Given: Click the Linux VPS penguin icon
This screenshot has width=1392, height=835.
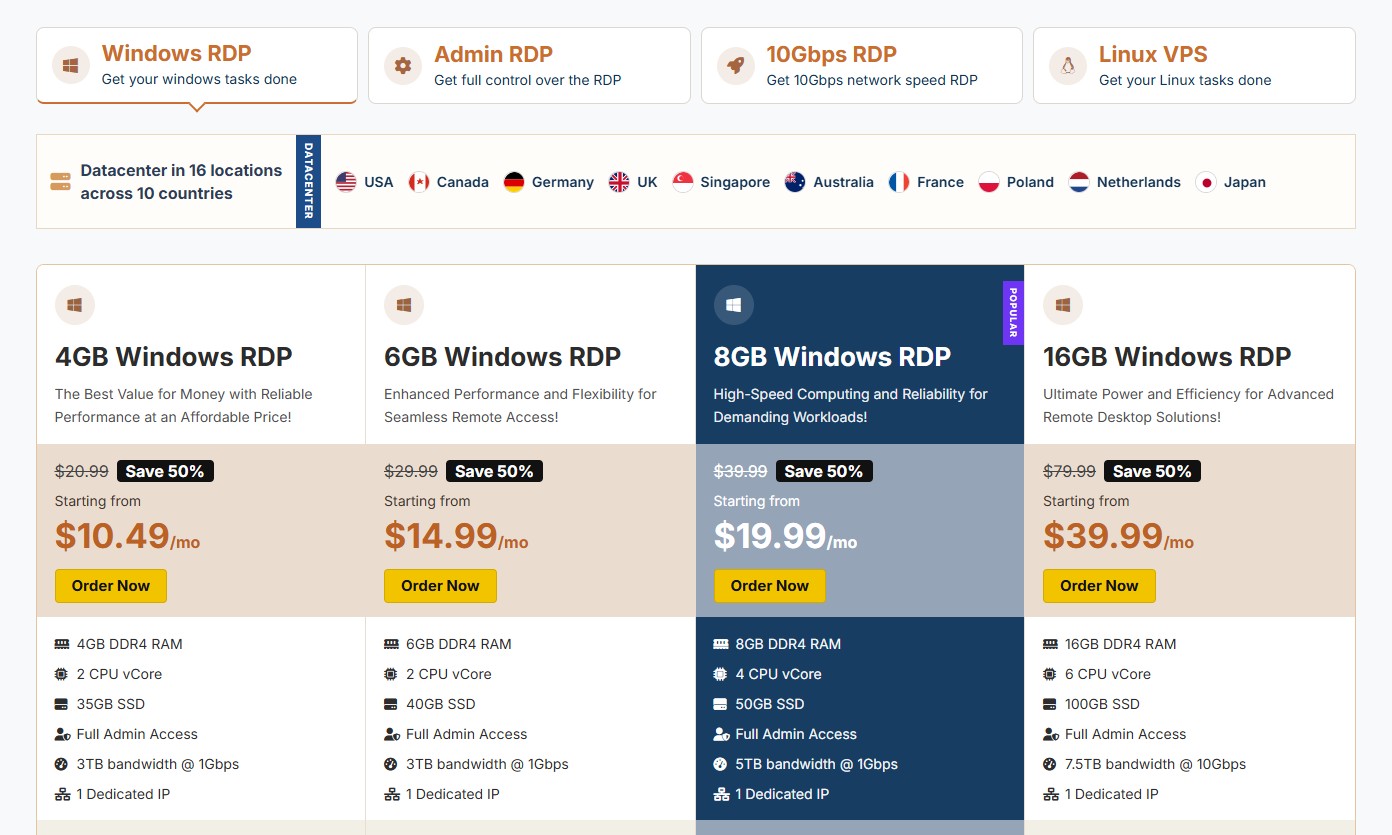Looking at the screenshot, I should [x=1066, y=64].
